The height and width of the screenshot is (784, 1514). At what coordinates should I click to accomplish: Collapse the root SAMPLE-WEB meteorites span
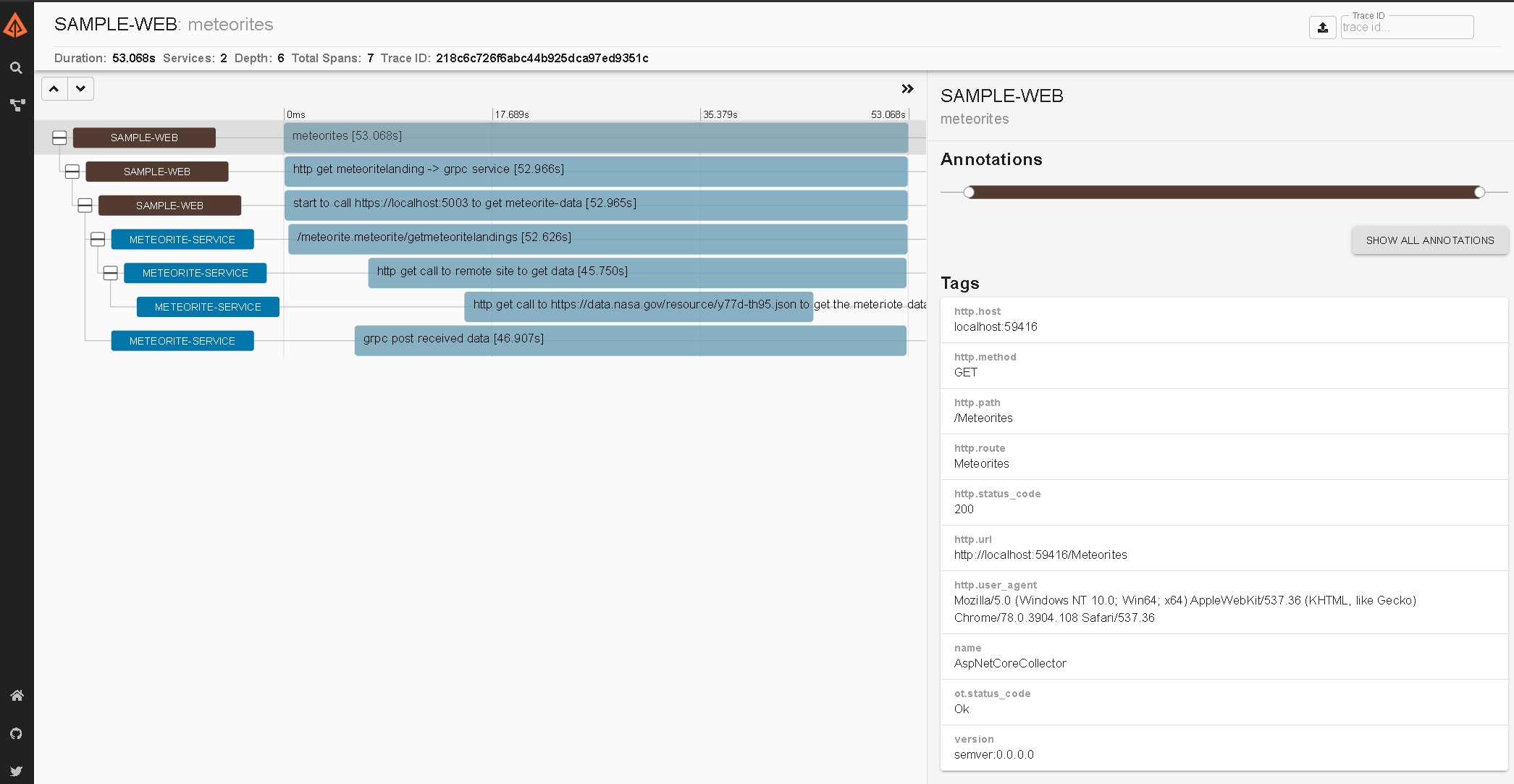point(59,138)
